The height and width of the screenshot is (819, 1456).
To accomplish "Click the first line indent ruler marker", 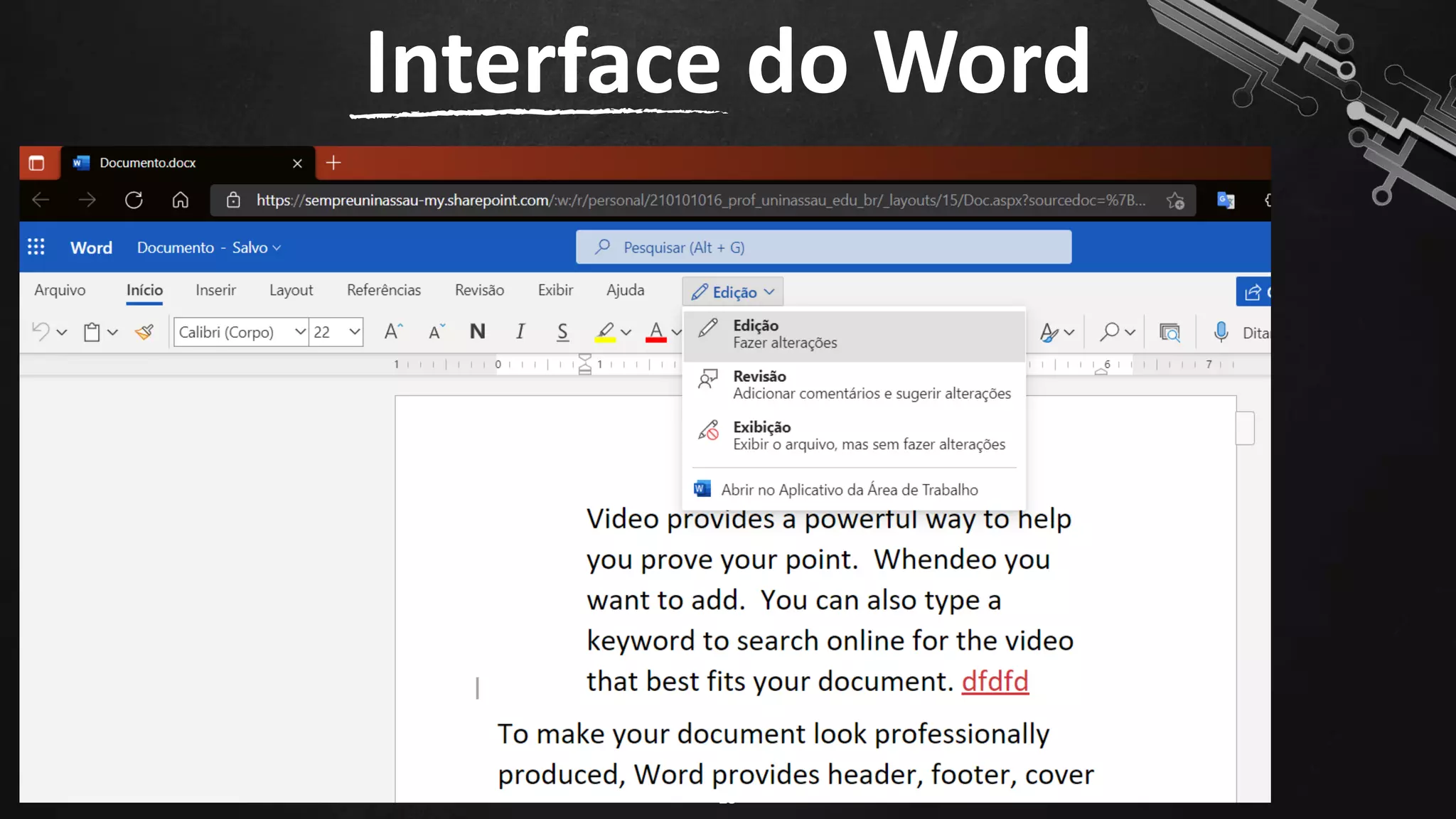I will point(584,358).
